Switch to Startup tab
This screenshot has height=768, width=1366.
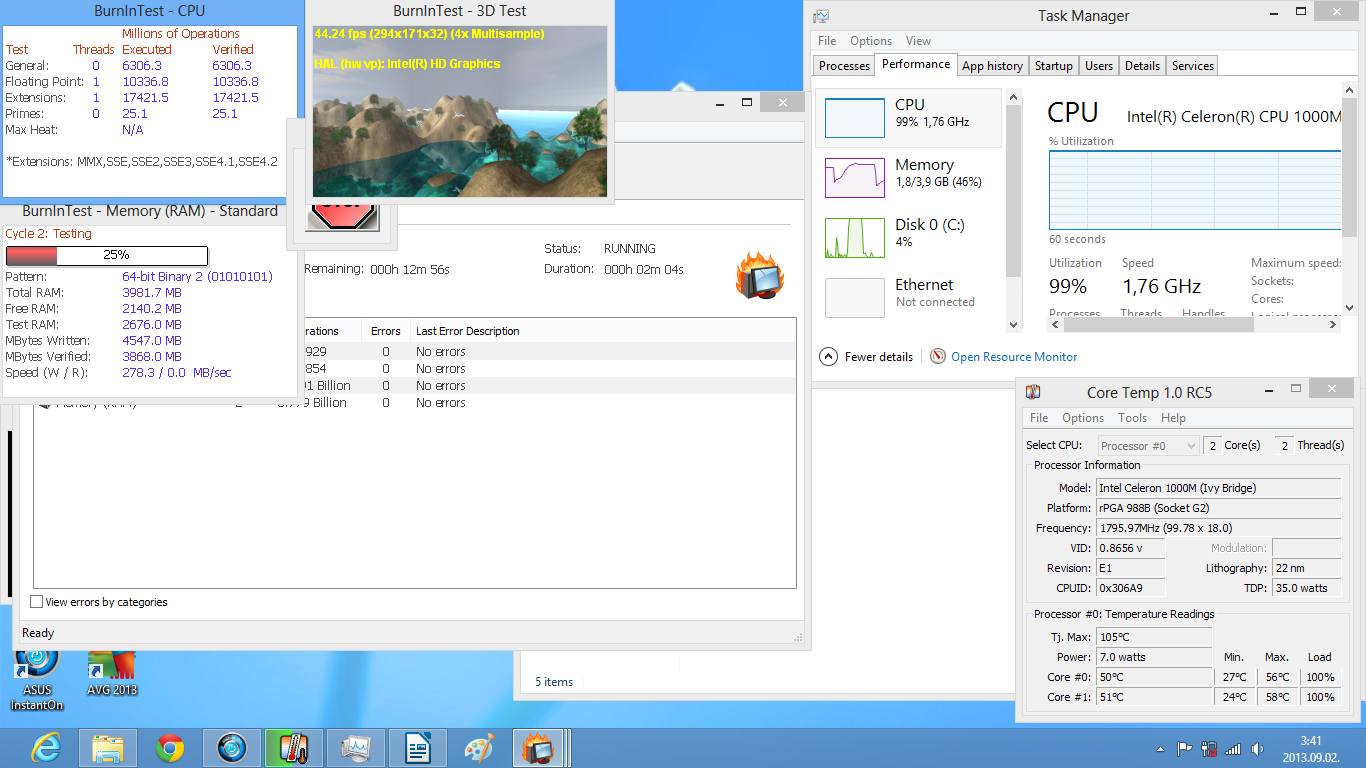(1053, 66)
